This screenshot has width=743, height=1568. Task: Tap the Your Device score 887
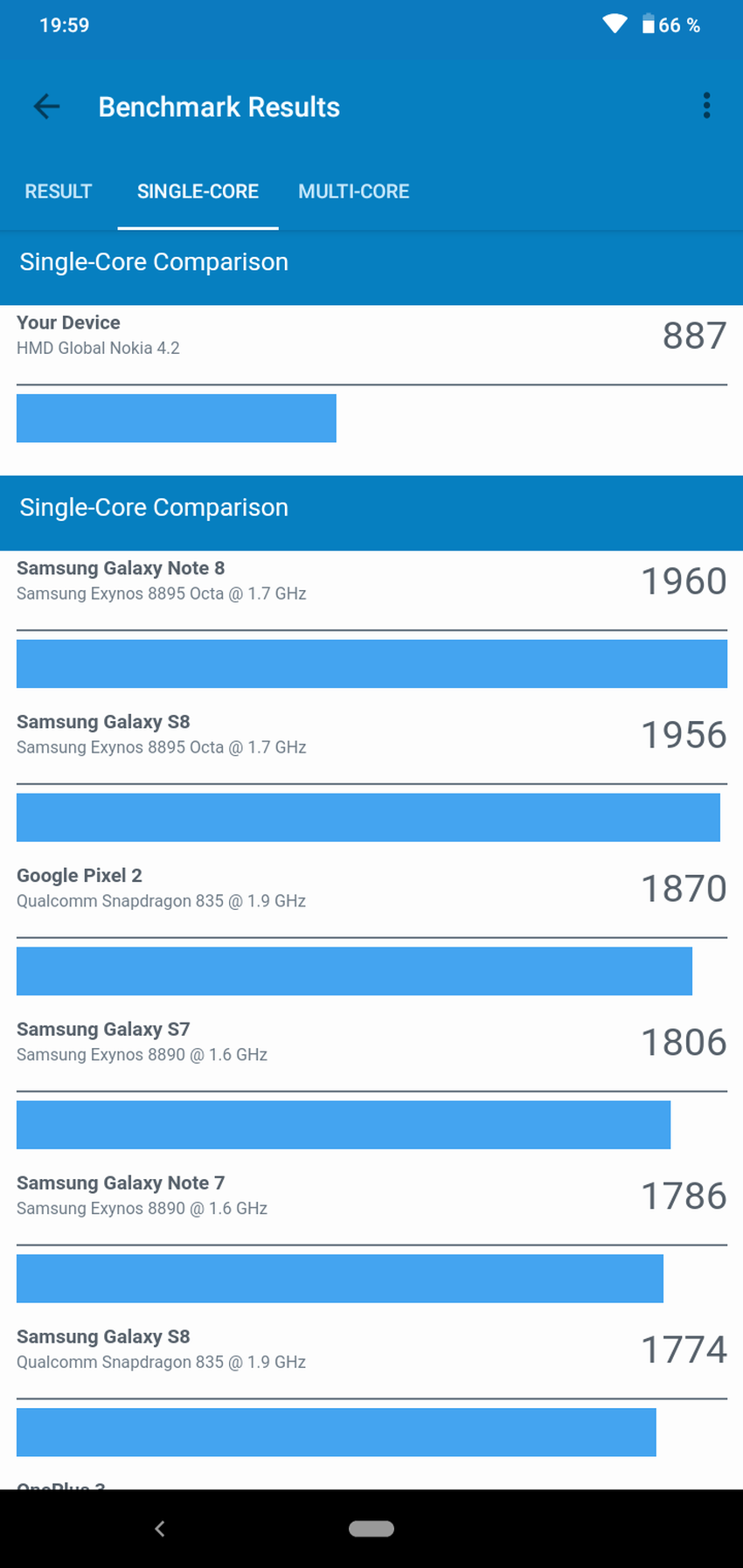tap(694, 336)
